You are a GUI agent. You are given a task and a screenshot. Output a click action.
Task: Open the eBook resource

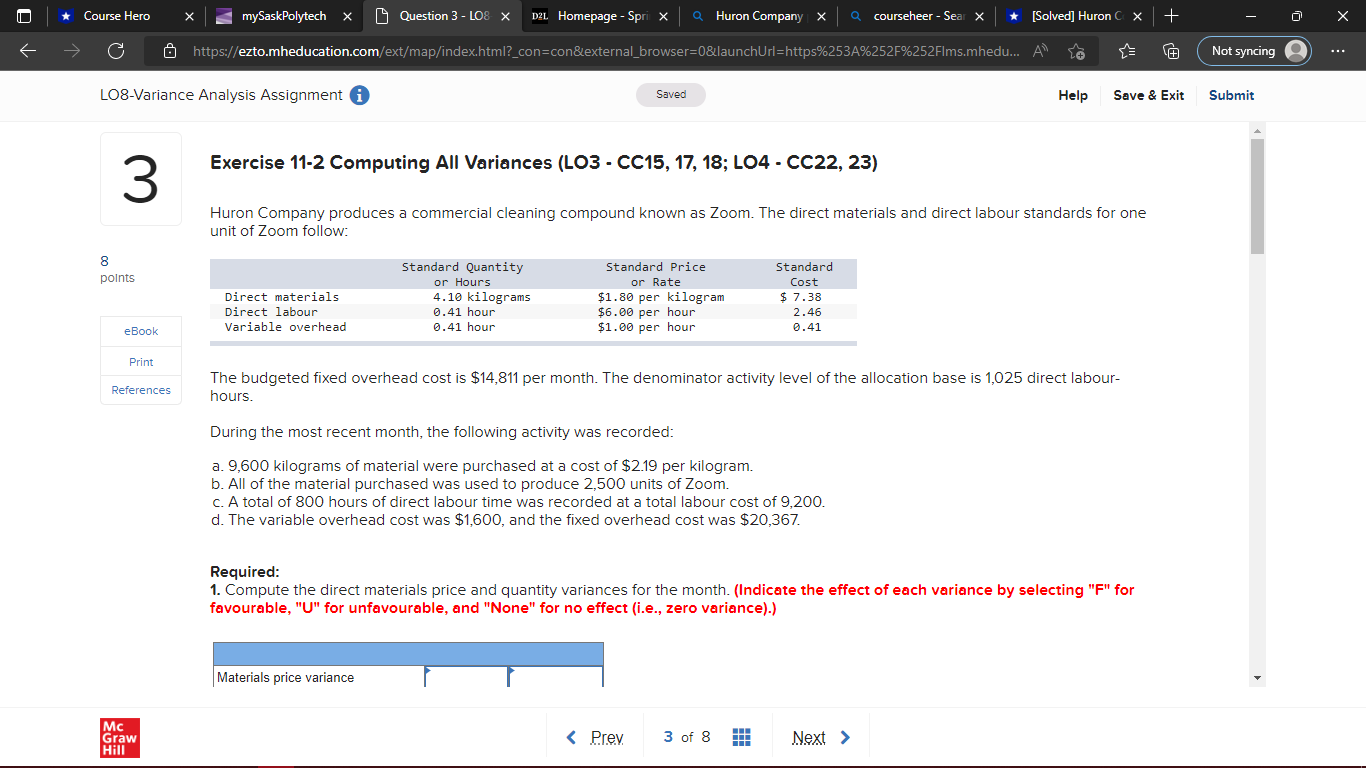point(141,331)
